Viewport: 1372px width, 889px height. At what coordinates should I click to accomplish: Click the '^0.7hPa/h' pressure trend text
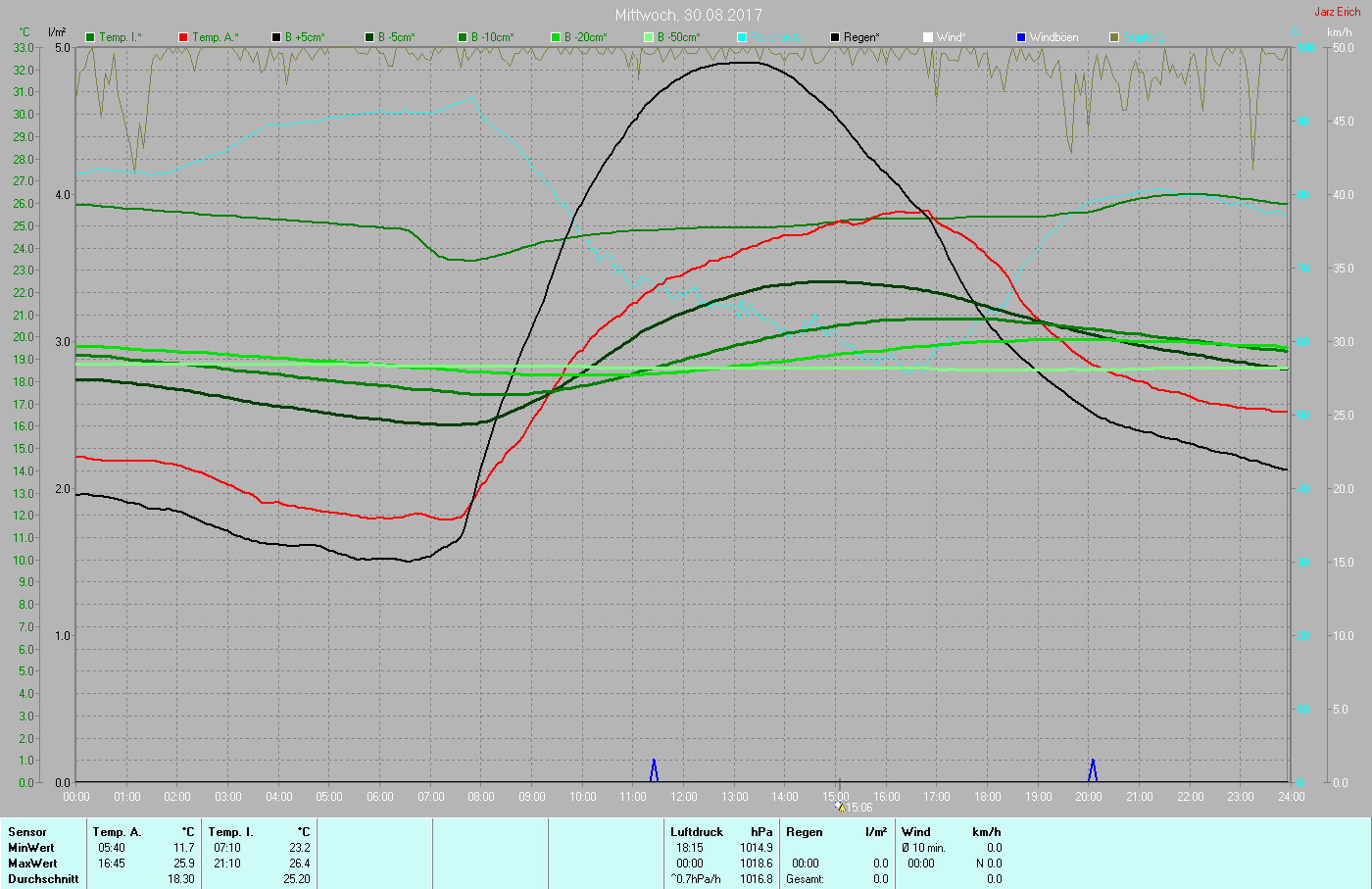click(696, 879)
